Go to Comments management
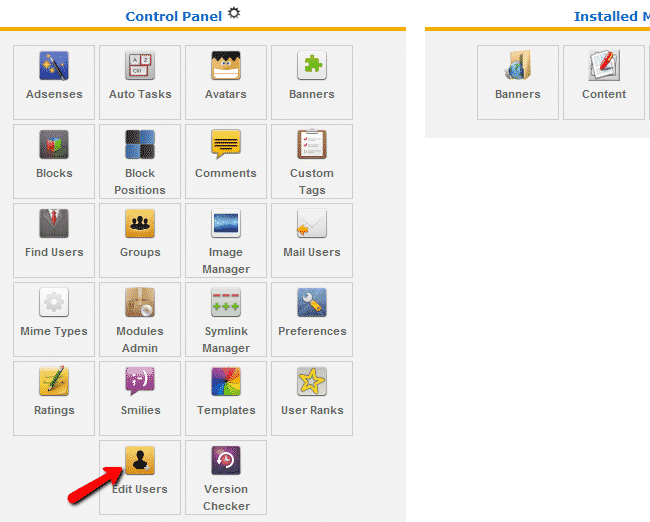Image resolution: width=650 pixels, height=522 pixels. pyautogui.click(x=226, y=160)
